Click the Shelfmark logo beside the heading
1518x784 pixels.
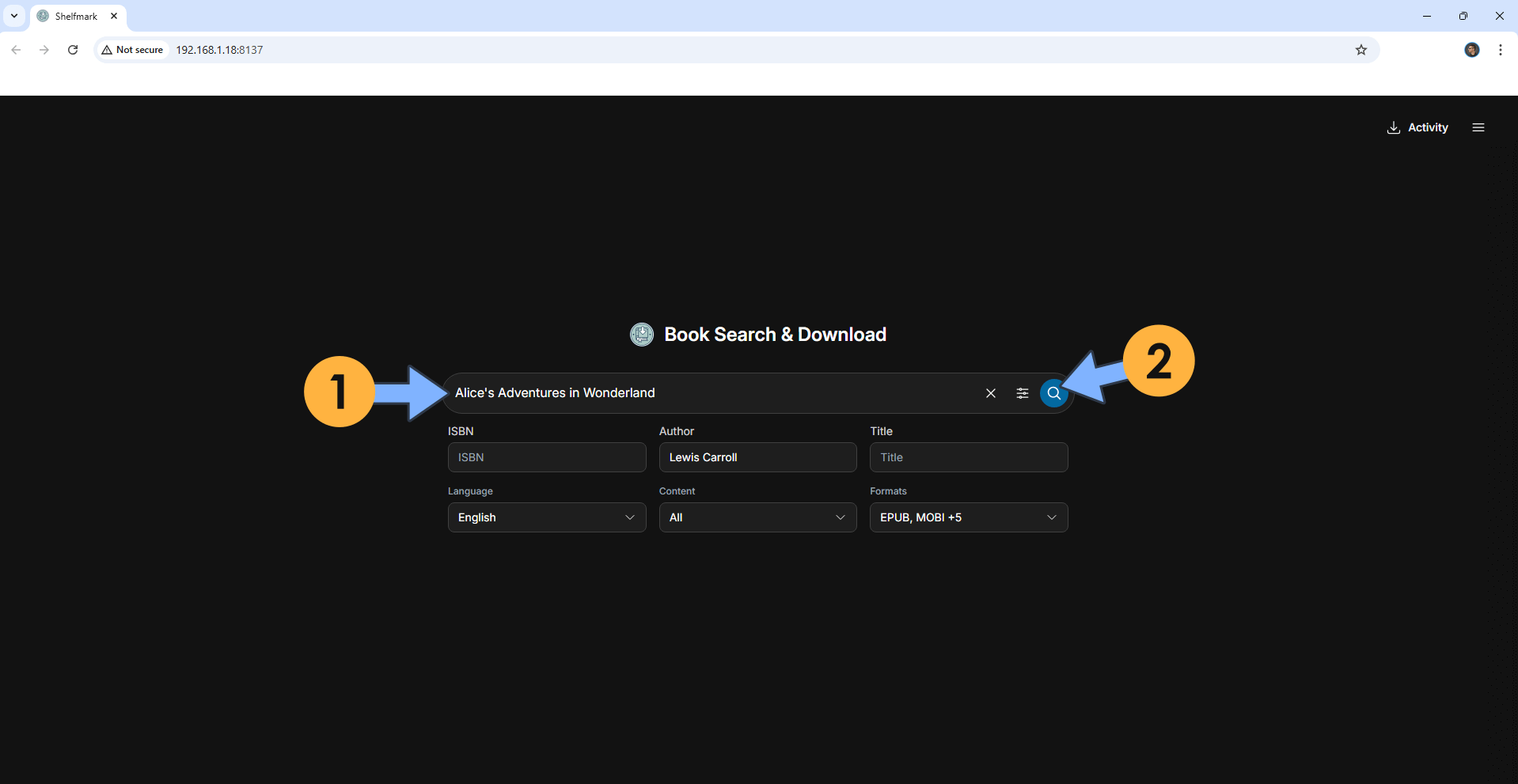coord(641,335)
